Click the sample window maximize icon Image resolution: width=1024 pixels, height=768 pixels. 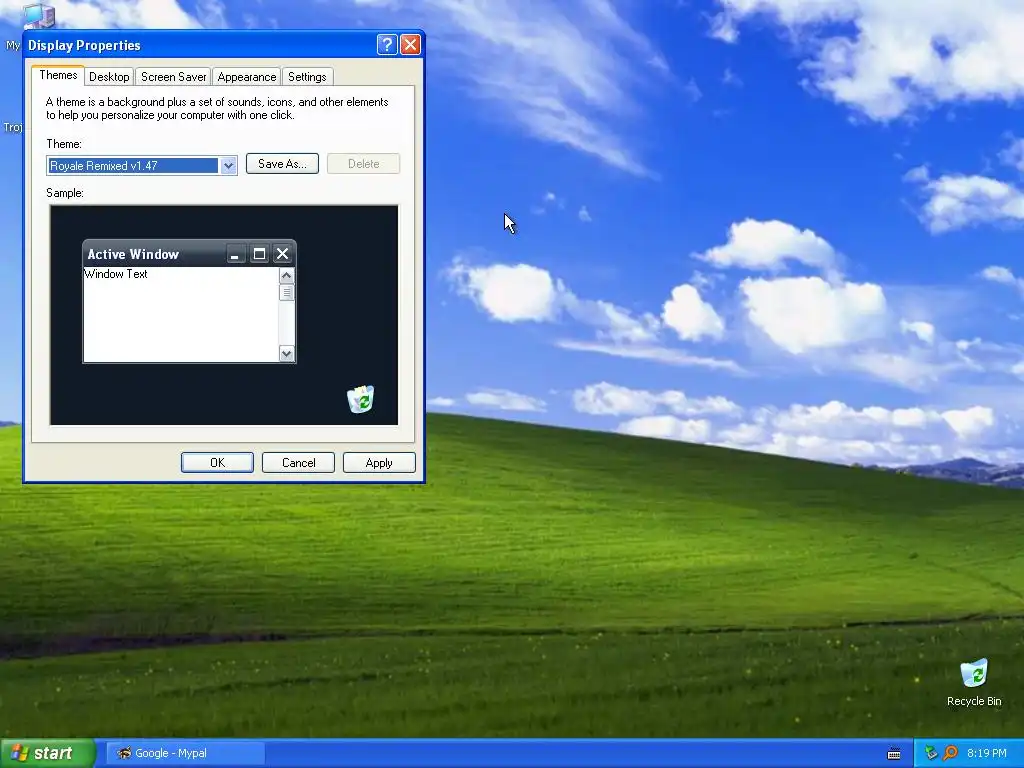259,253
